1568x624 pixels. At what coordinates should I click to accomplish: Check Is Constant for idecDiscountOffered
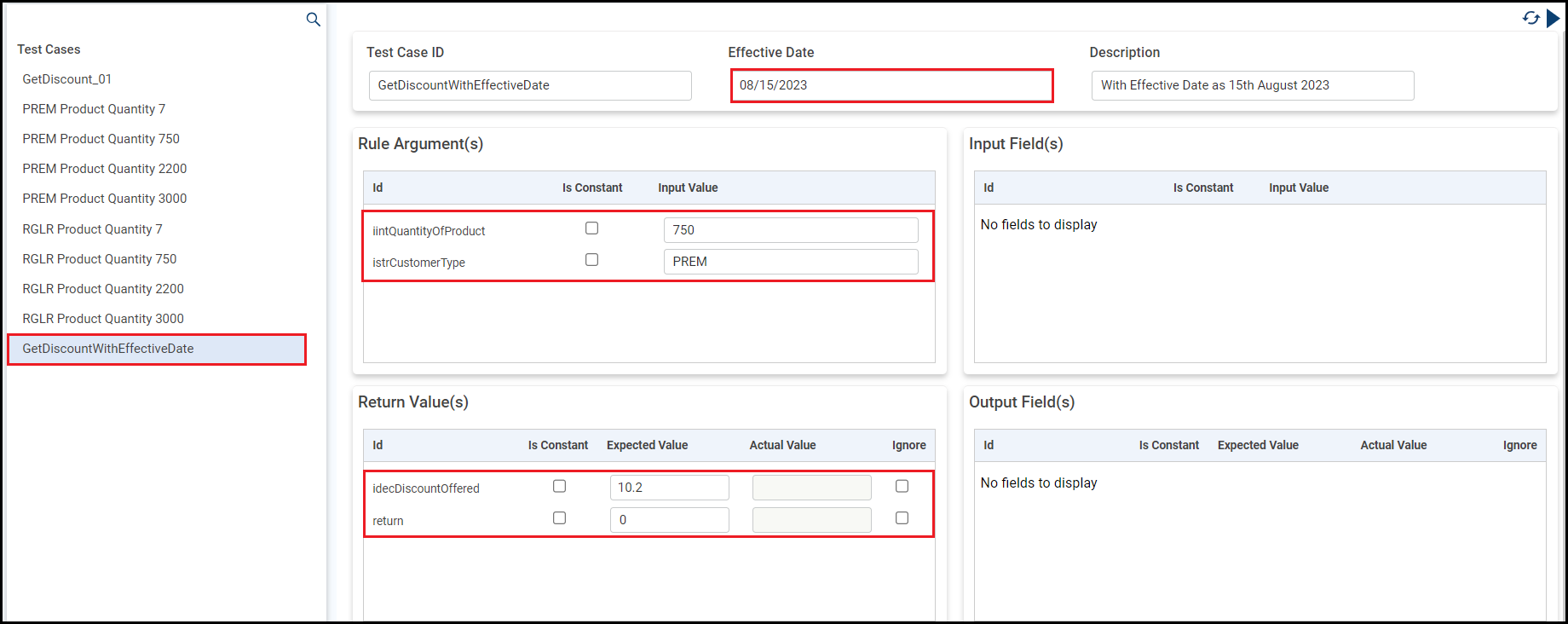(559, 486)
